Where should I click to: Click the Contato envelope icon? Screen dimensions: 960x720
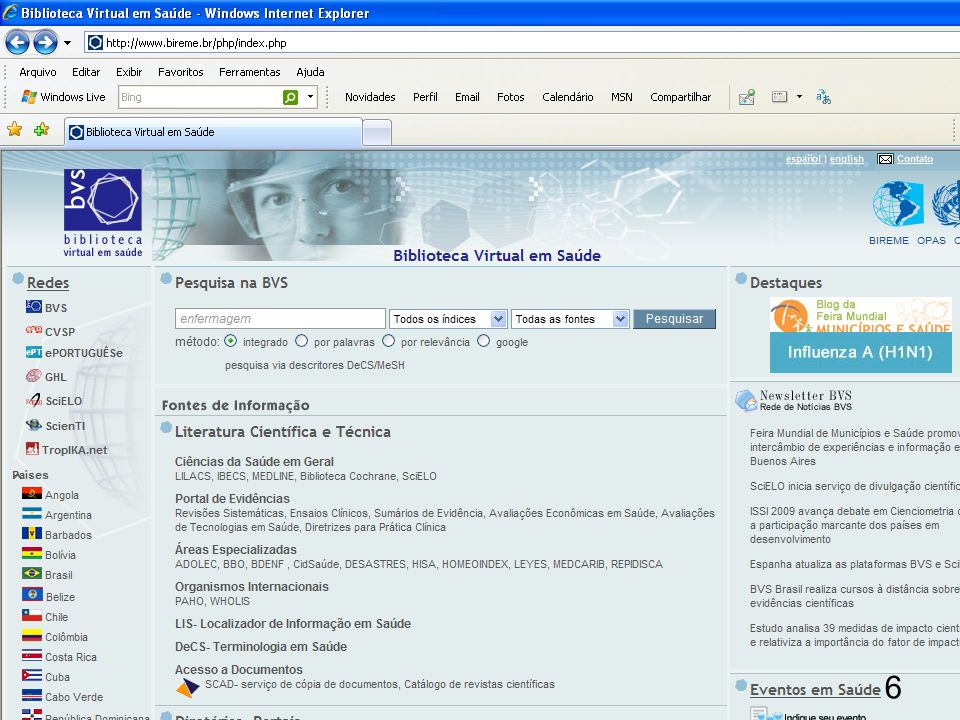coord(885,159)
